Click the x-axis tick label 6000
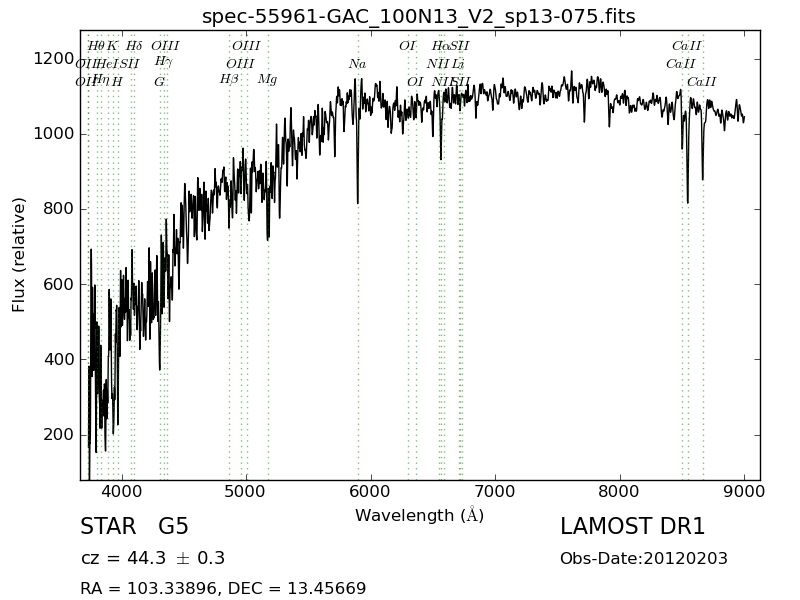 pos(371,492)
